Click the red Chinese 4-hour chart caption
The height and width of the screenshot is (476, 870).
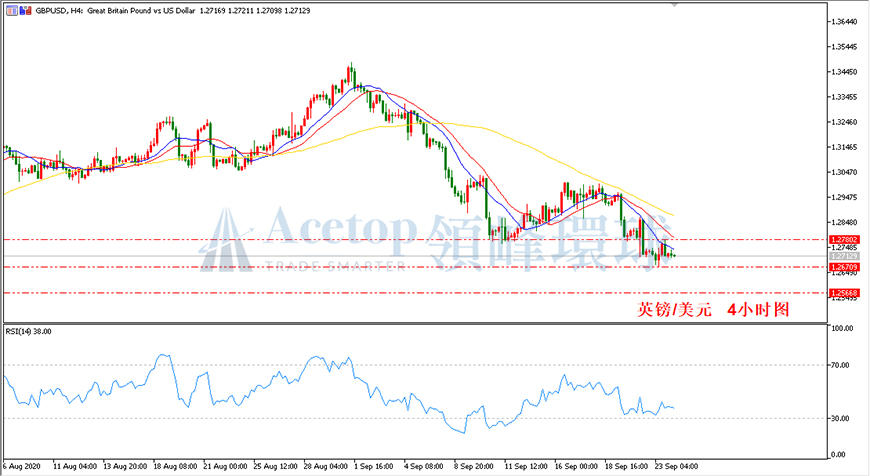[x=713, y=310]
